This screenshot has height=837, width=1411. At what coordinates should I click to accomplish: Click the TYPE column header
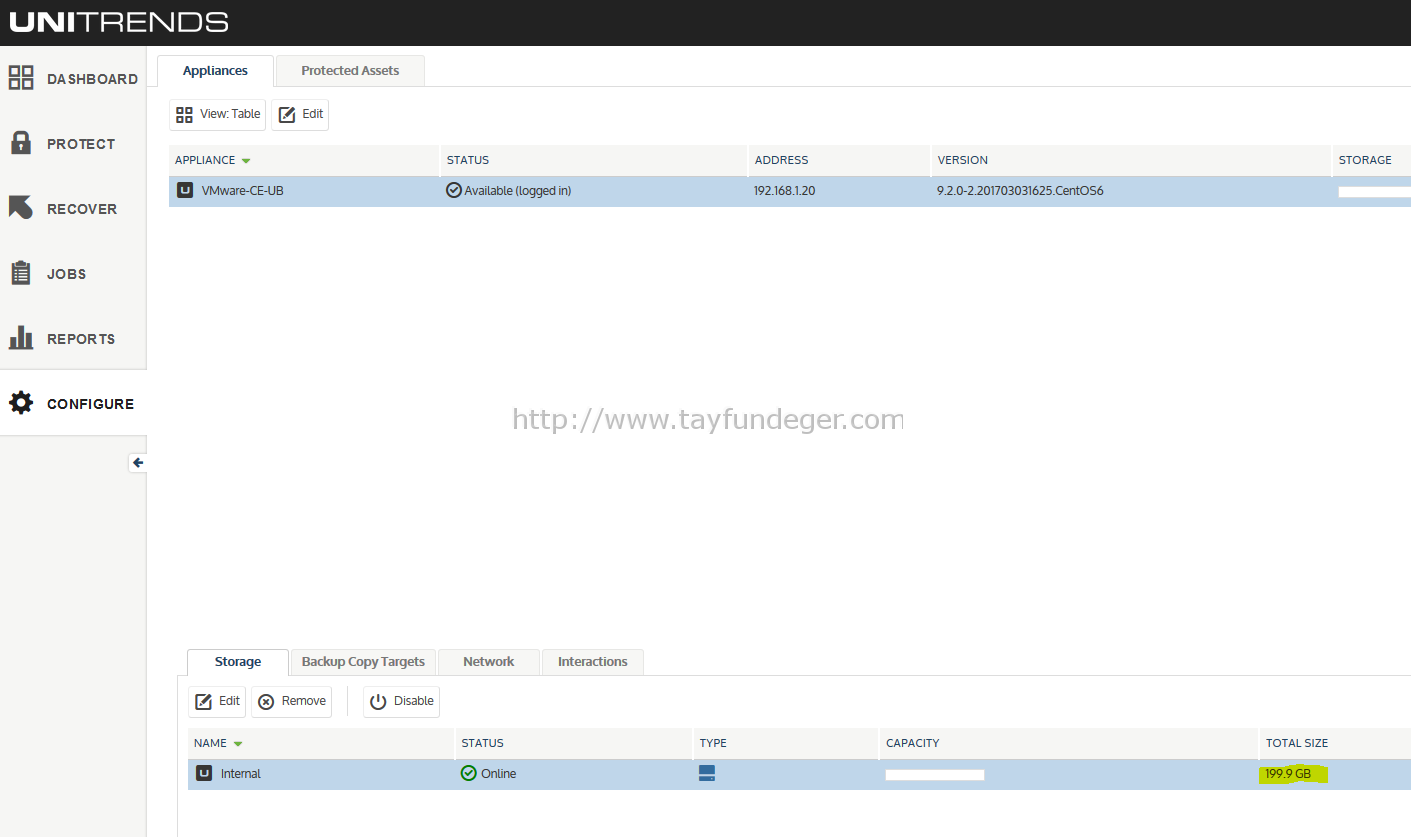click(786, 743)
